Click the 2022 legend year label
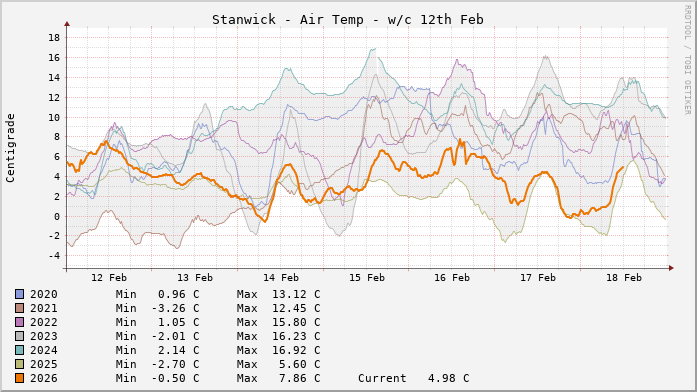697x392 pixels. (x=44, y=322)
